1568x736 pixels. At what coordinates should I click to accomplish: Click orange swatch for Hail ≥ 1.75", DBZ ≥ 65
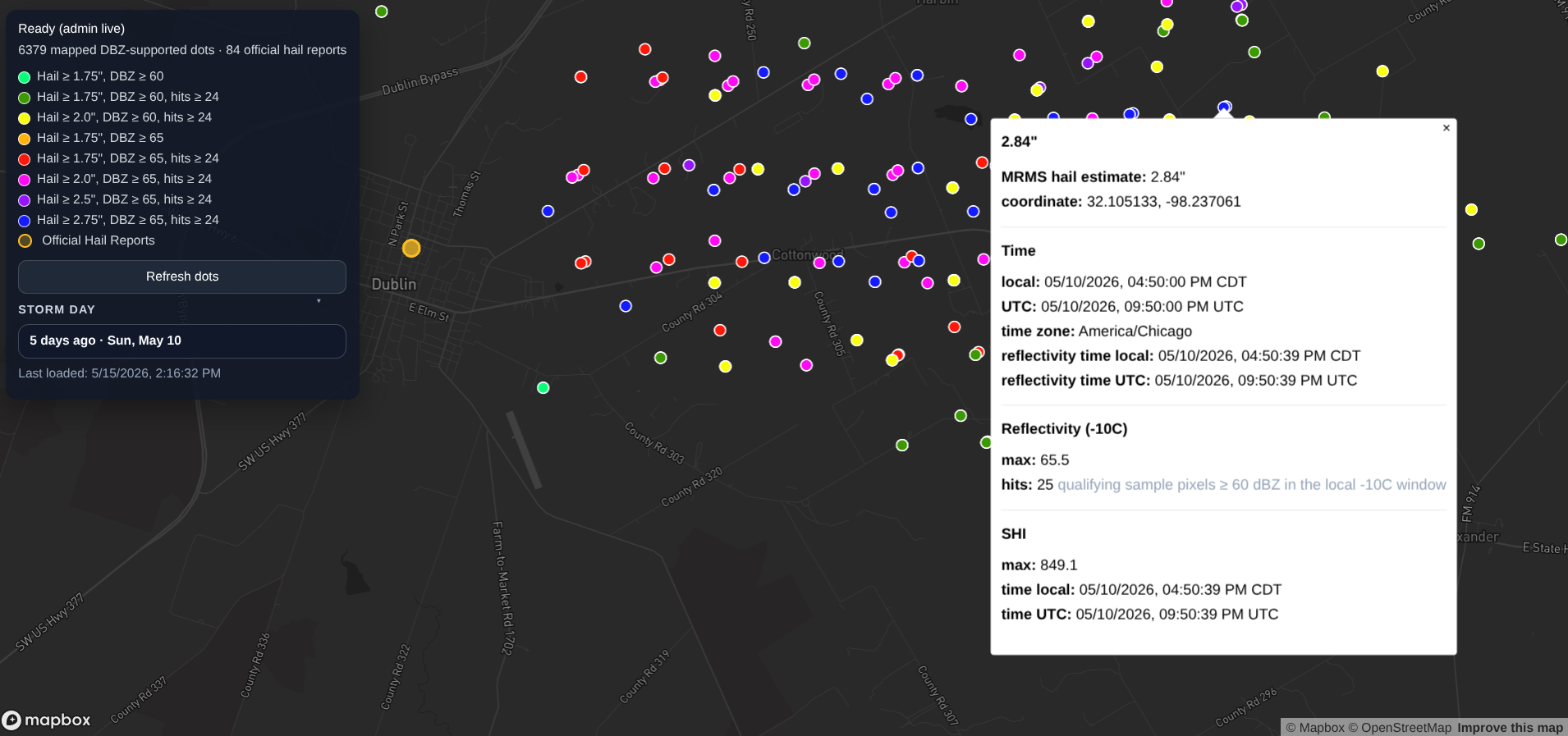[x=25, y=139]
